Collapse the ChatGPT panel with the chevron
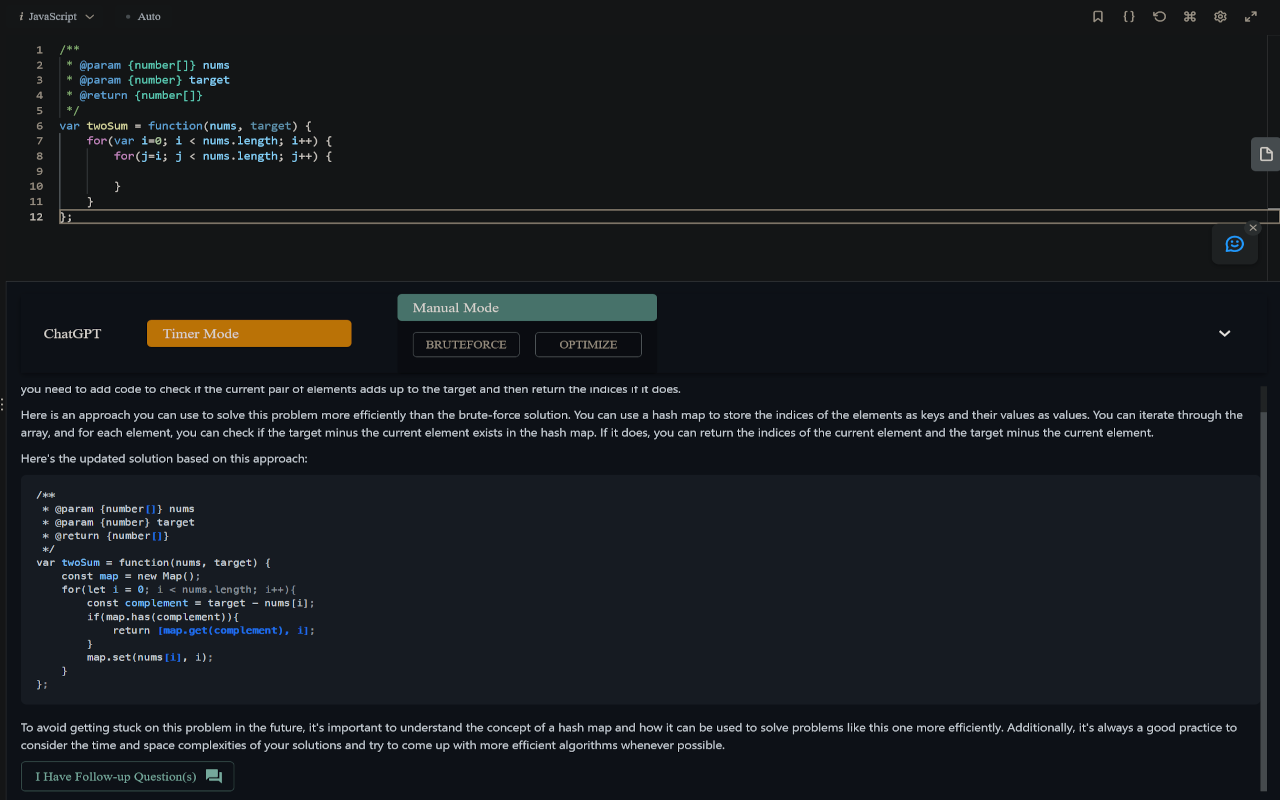Screen dimensions: 1280x800 [x=1224, y=333]
